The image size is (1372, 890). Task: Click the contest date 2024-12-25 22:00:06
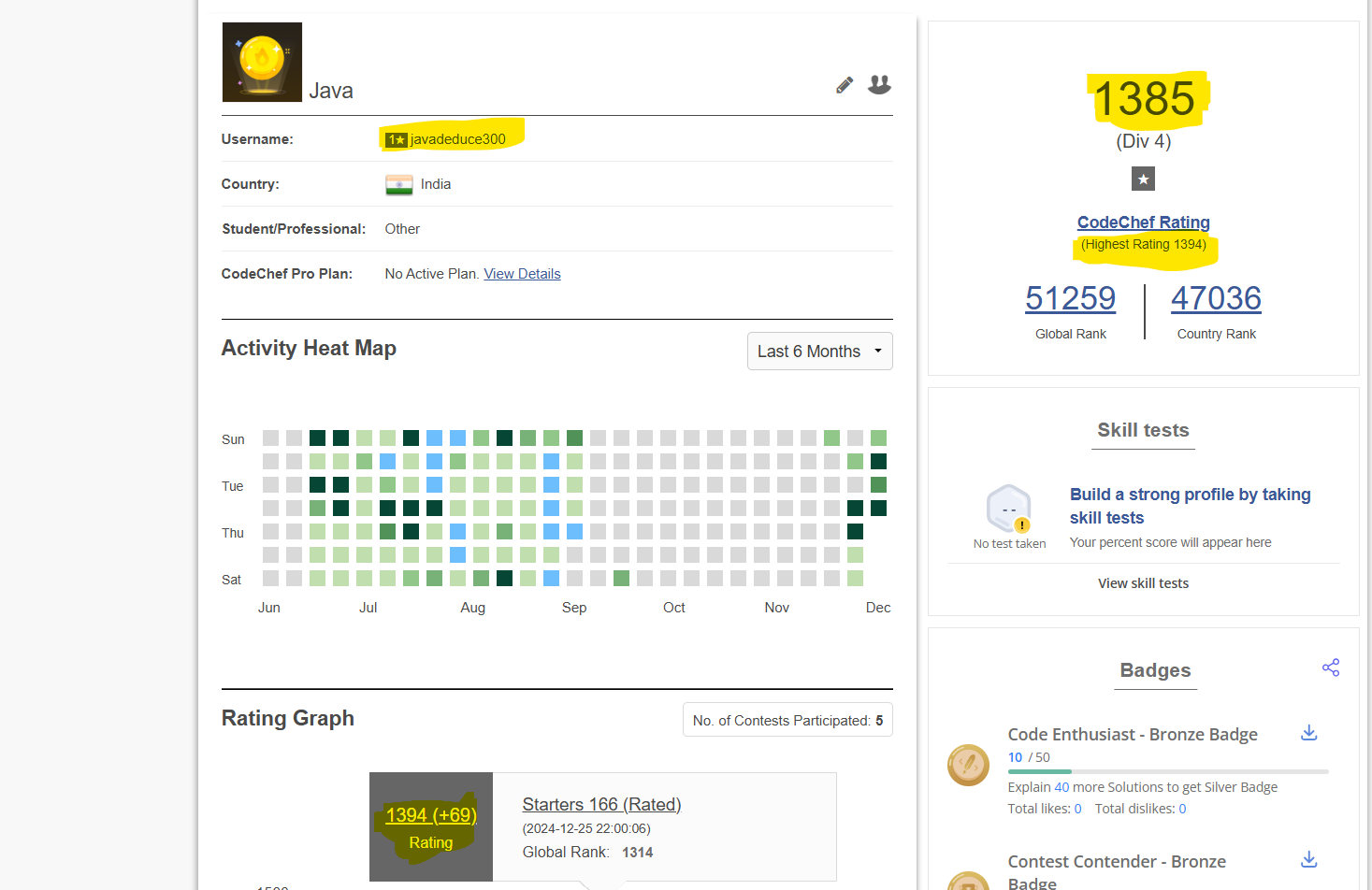point(586,828)
